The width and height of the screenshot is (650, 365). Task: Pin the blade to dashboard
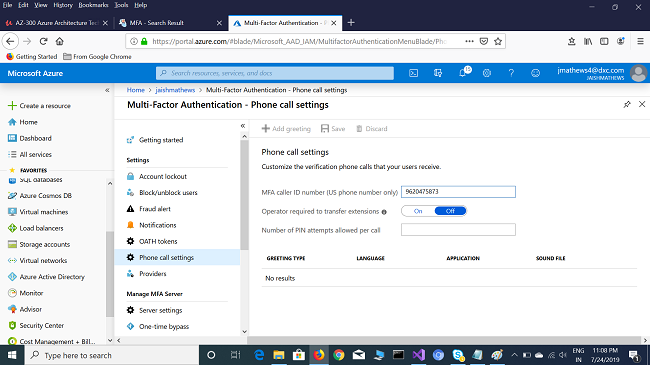pyautogui.click(x=627, y=105)
